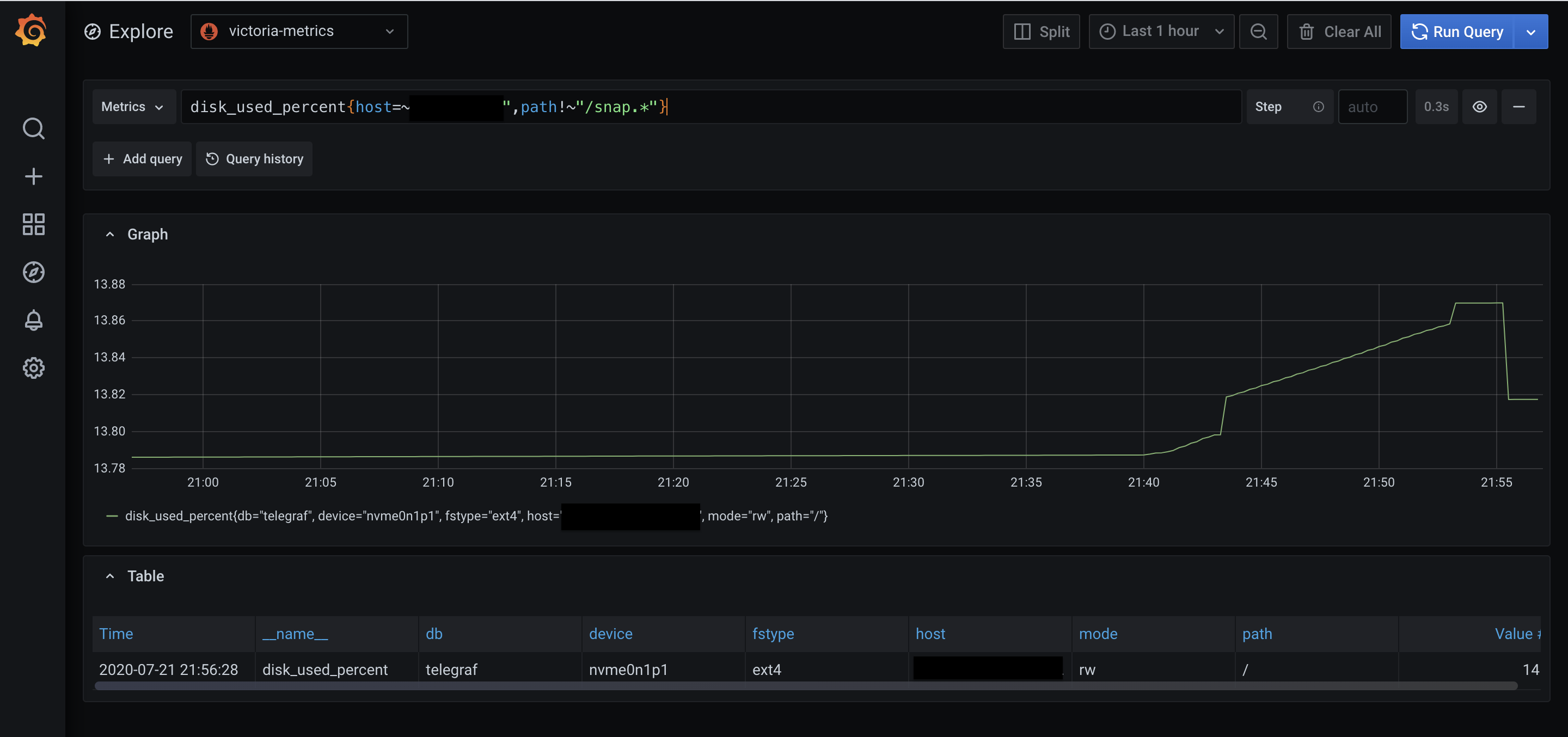Screen dimensions: 1568x737
Task: Open the Explore compass icon in the sidebar
Action: click(x=33, y=272)
